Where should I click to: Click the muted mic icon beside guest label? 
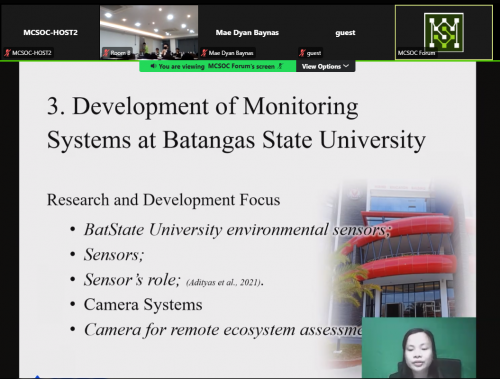[x=302, y=53]
